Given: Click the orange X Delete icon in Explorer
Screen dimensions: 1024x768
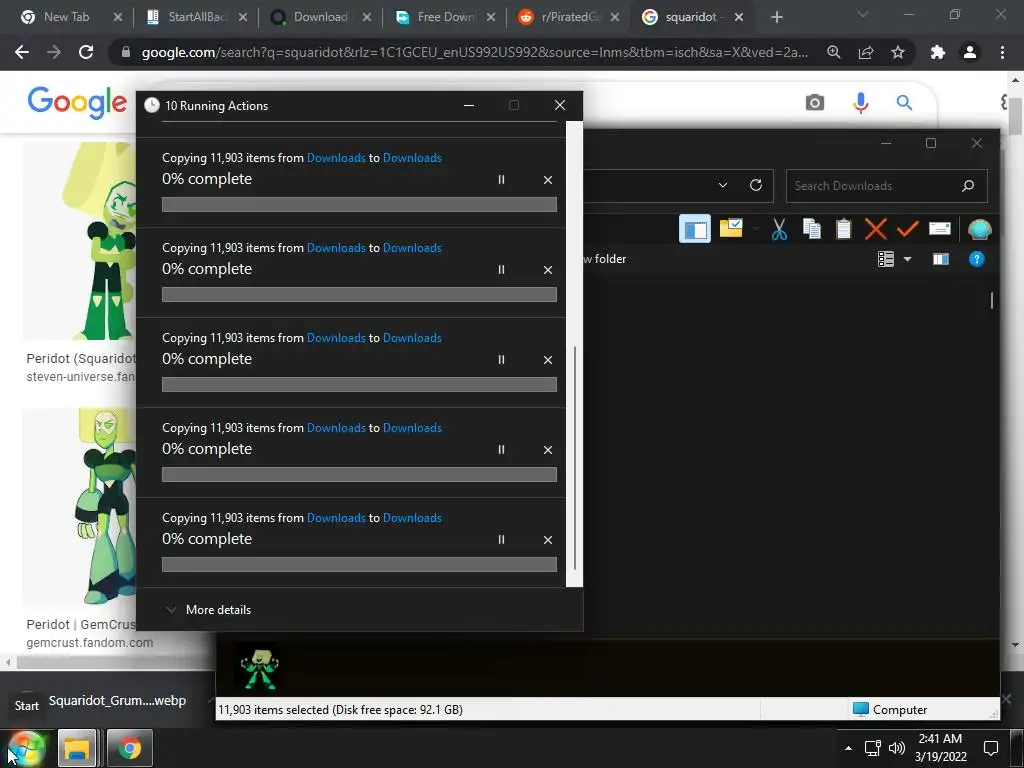Looking at the screenshot, I should click(876, 229).
